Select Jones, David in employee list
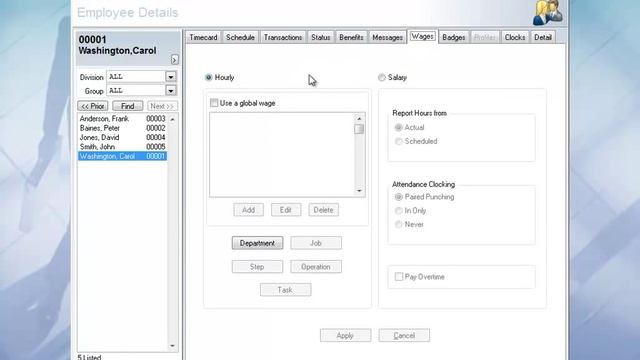 tap(122, 138)
